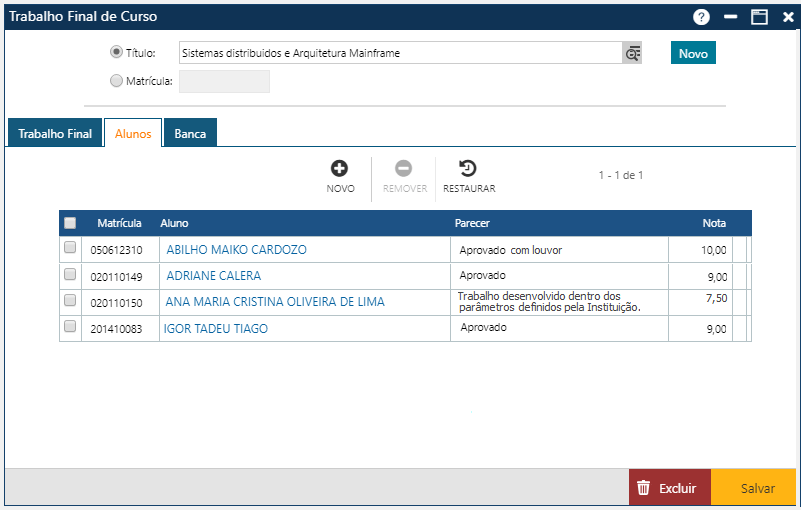Click into the Título text field
This screenshot has width=801, height=510.
click(x=400, y=53)
